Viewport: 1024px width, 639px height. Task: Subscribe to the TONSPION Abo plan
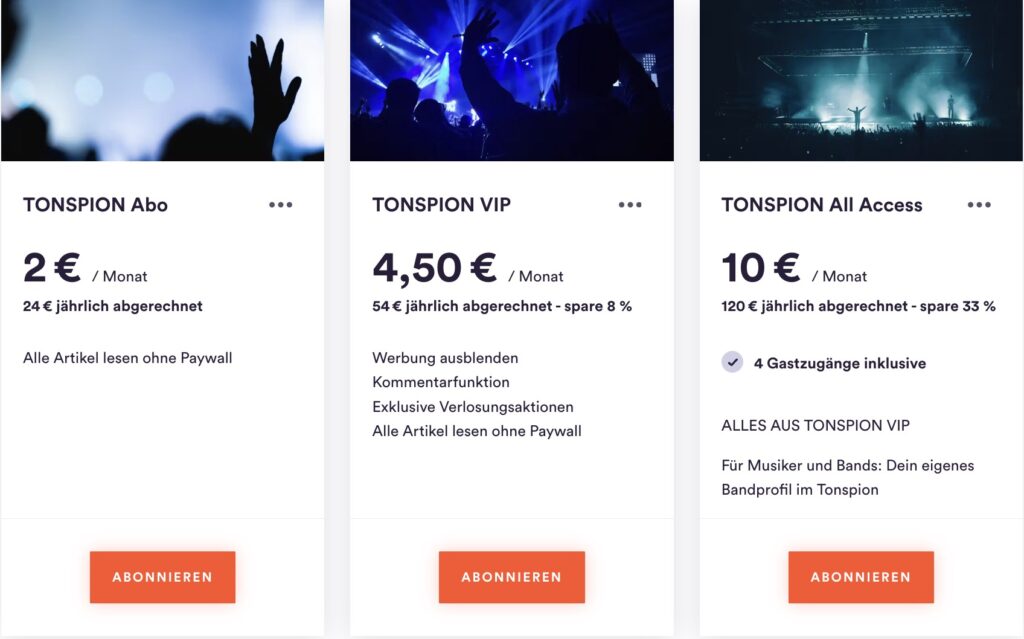click(162, 577)
